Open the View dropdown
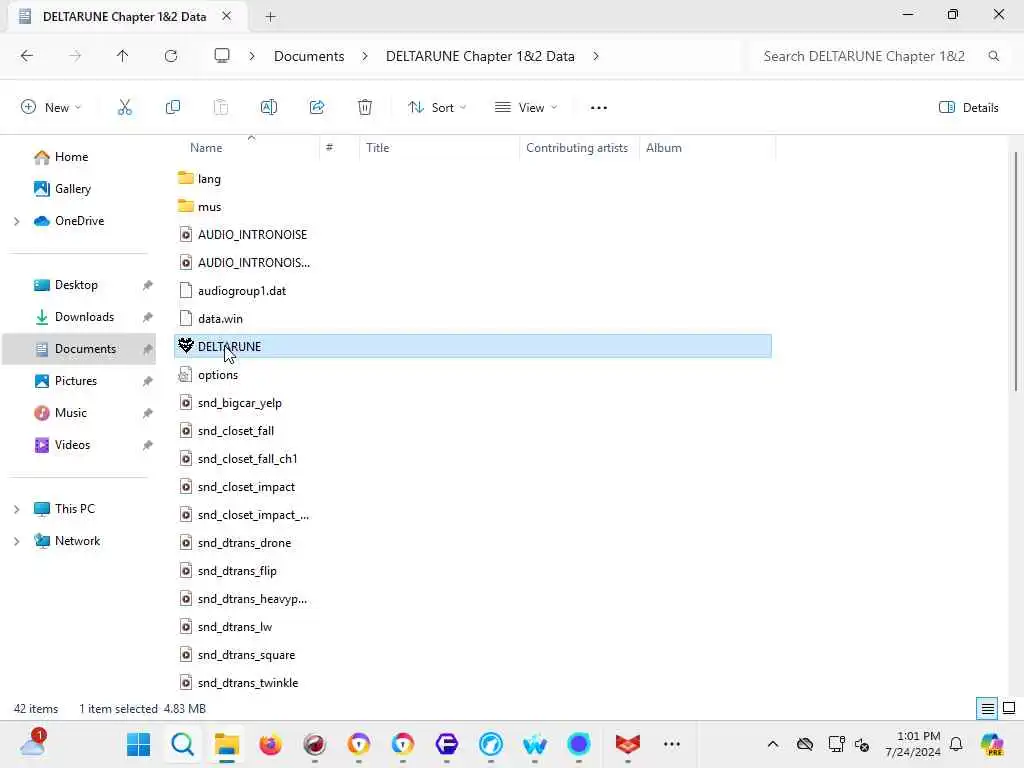Image resolution: width=1024 pixels, height=768 pixels. [x=526, y=107]
